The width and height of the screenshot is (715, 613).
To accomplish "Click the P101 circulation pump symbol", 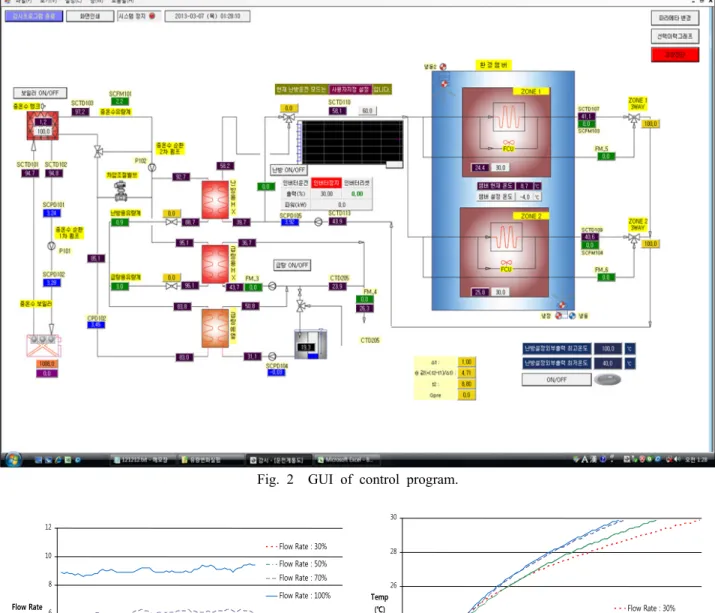I will (x=52, y=246).
